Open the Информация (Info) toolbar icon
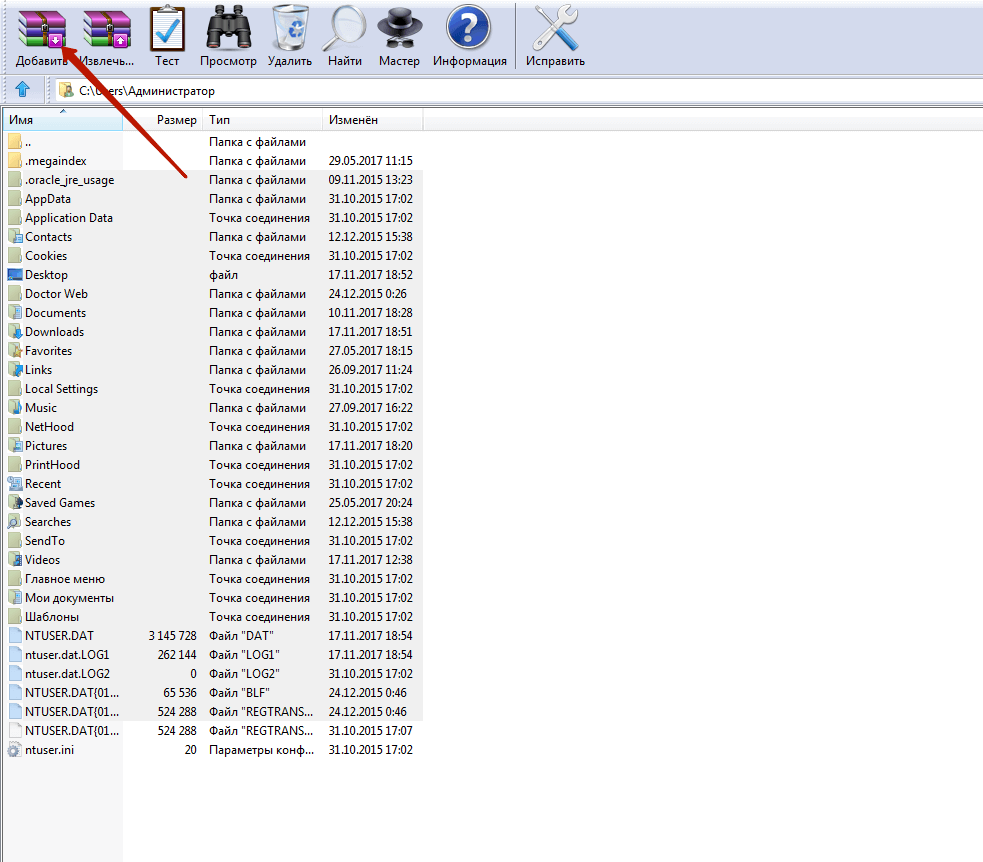Screen dimensions: 983x862 [x=469, y=29]
